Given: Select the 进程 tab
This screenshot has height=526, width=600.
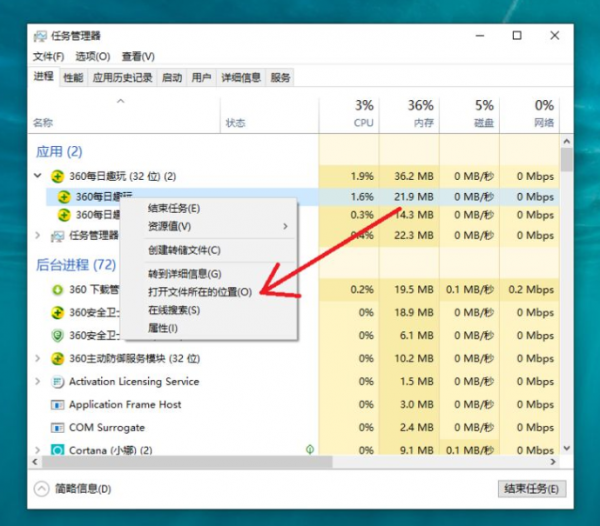Looking at the screenshot, I should [43, 77].
